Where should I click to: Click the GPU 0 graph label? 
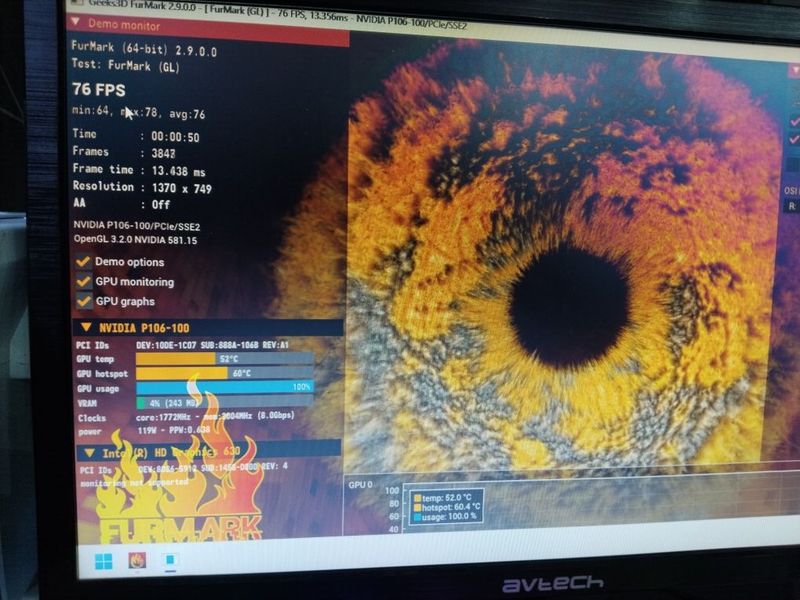[x=360, y=485]
